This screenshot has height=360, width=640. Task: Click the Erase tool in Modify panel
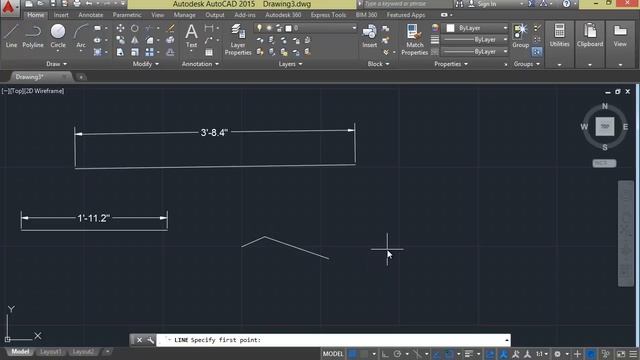click(x=171, y=28)
